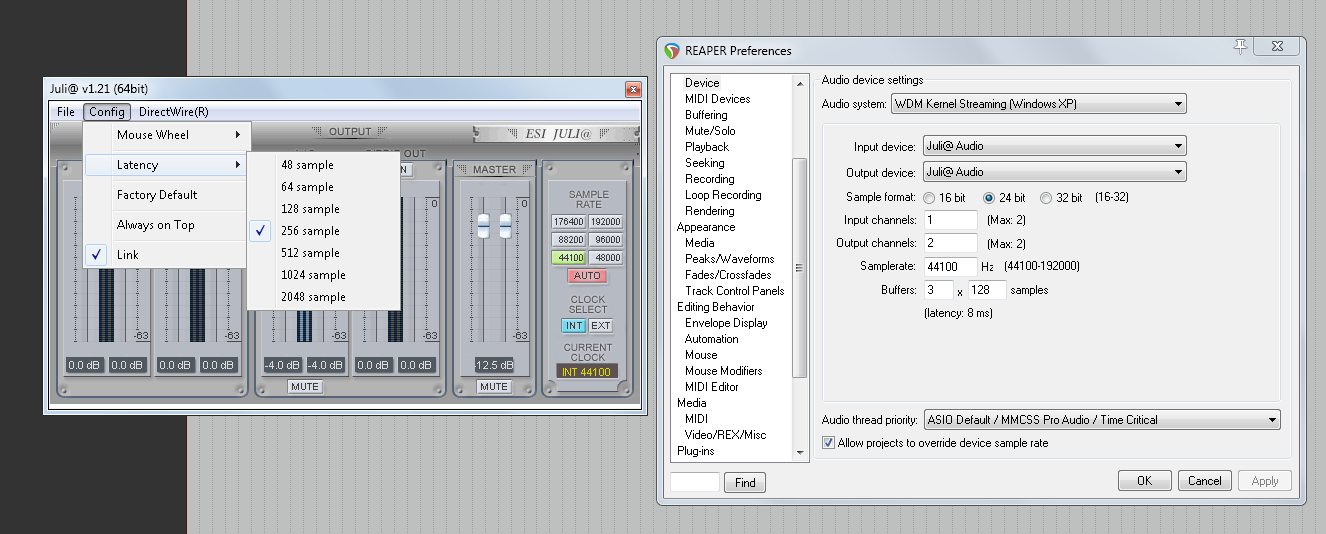Click the highlighted 44100 sample rate button
The height and width of the screenshot is (534, 1326).
point(568,258)
